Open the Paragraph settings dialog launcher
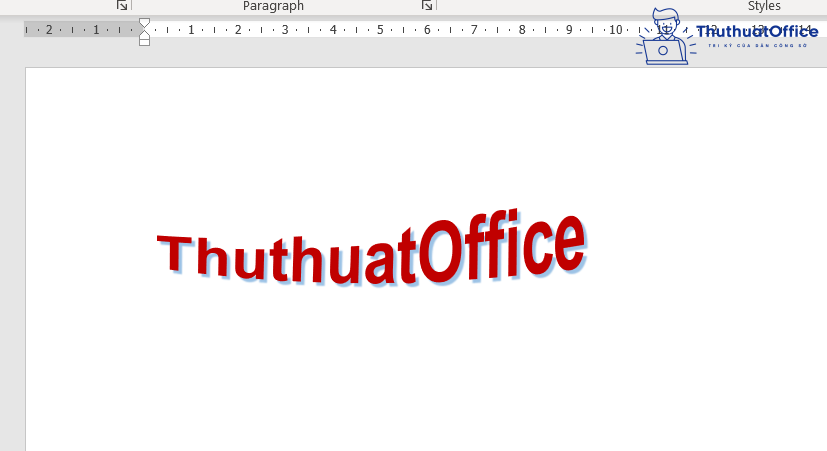 click(427, 5)
